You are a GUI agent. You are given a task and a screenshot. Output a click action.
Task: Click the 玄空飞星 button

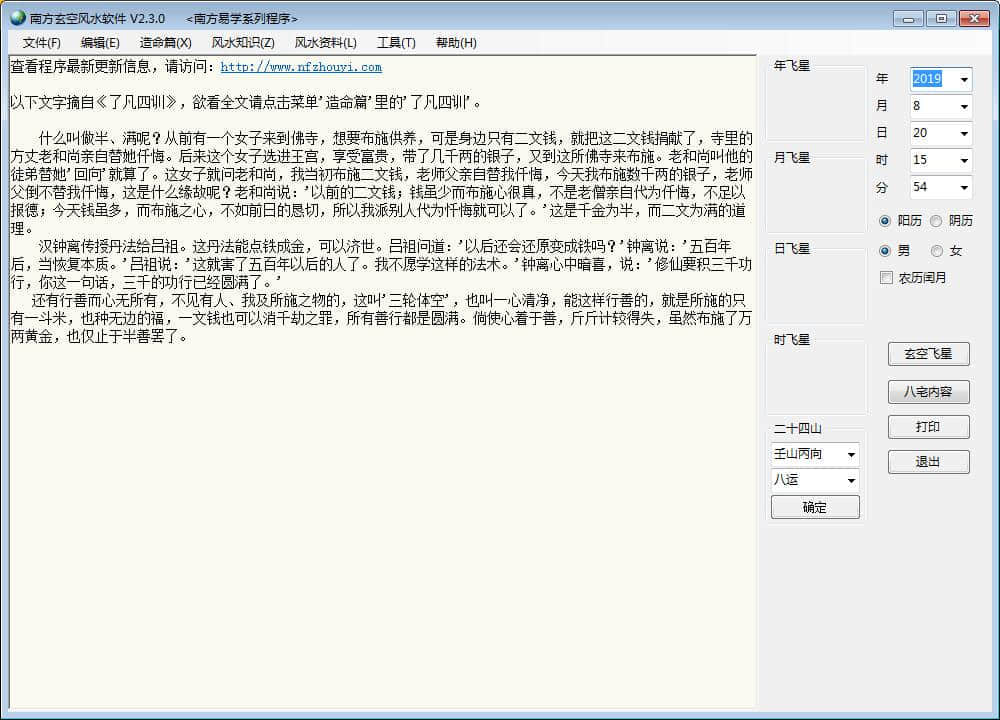coord(928,354)
